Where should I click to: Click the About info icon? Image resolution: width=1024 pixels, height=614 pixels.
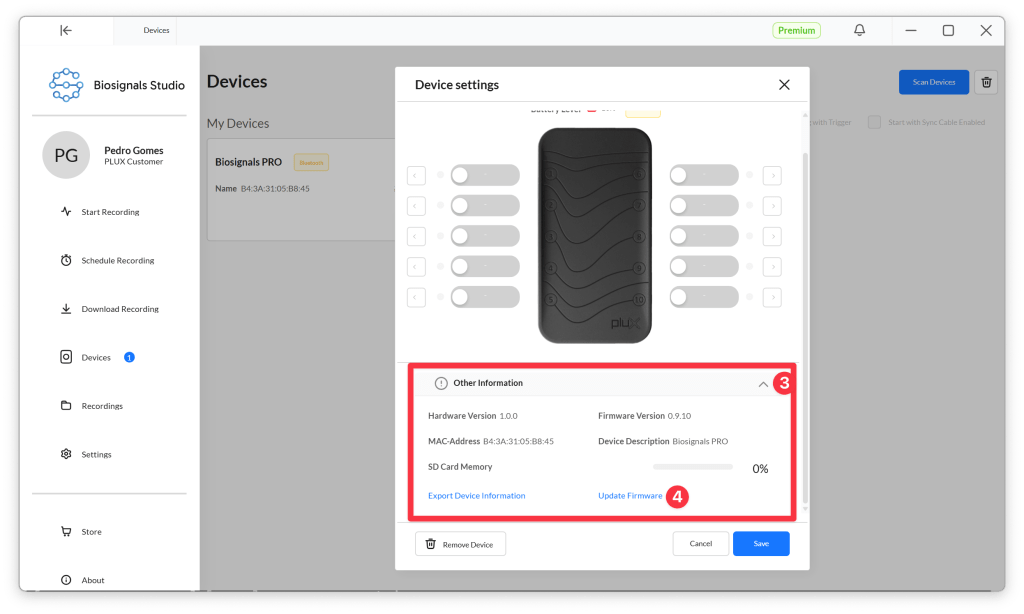pyautogui.click(x=66, y=579)
